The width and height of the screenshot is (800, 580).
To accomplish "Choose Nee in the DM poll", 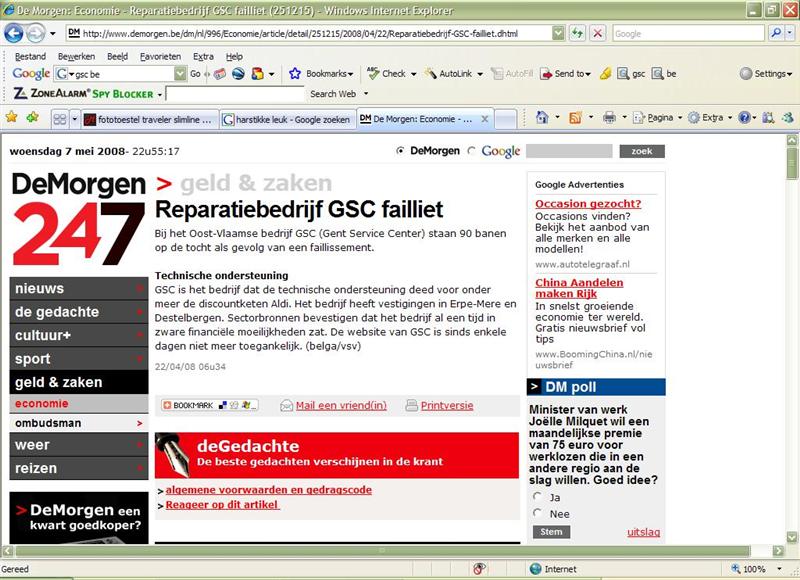I will click(x=537, y=513).
